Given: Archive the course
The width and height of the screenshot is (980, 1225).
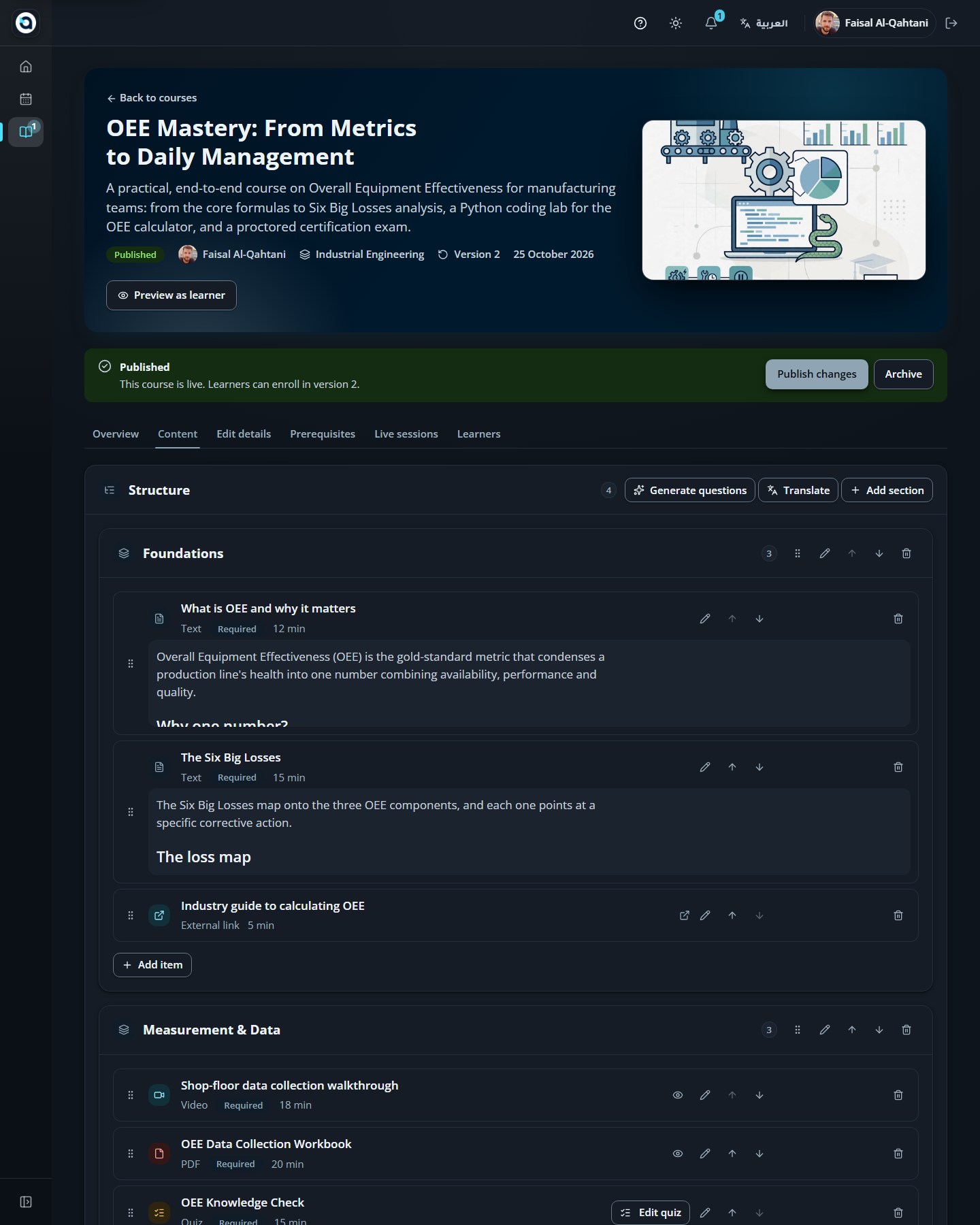Looking at the screenshot, I should click(904, 374).
